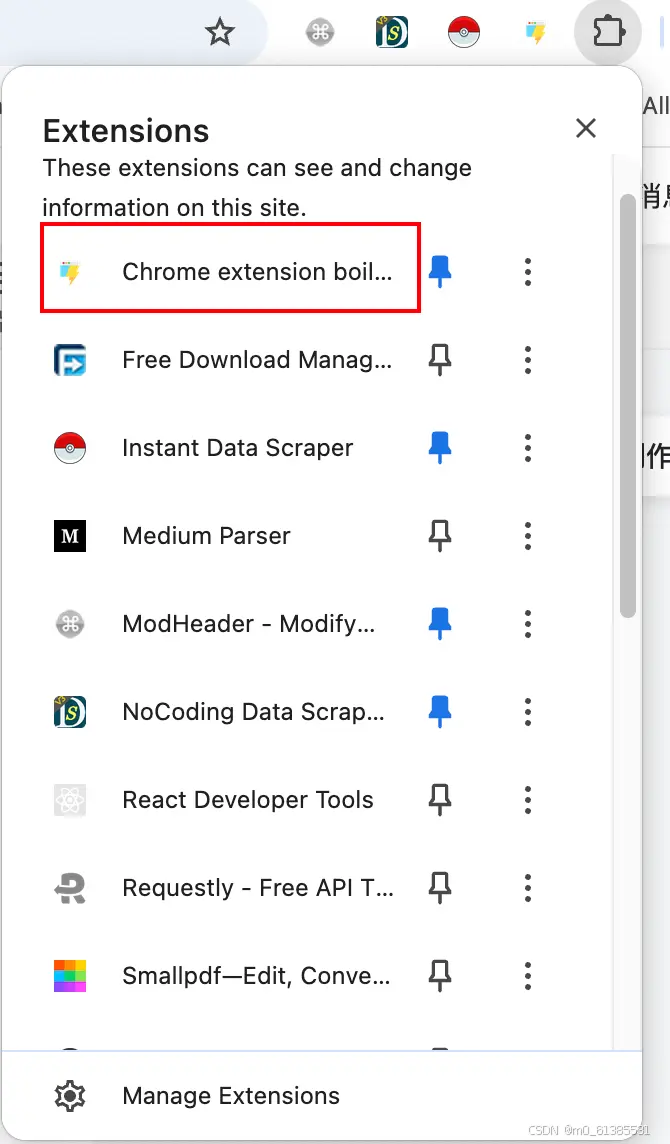
Task: Pin React Developer Tools to toolbar
Action: coord(440,800)
